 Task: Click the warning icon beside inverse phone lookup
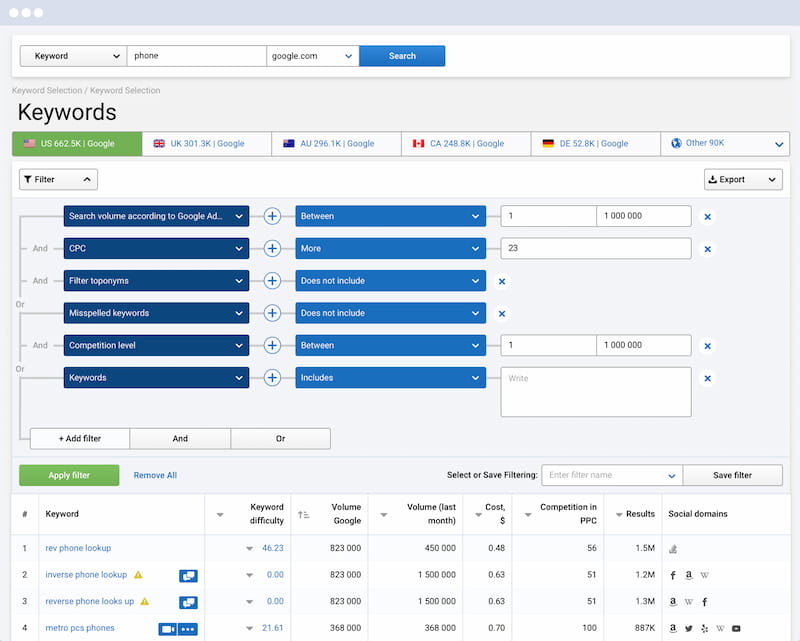coord(138,575)
